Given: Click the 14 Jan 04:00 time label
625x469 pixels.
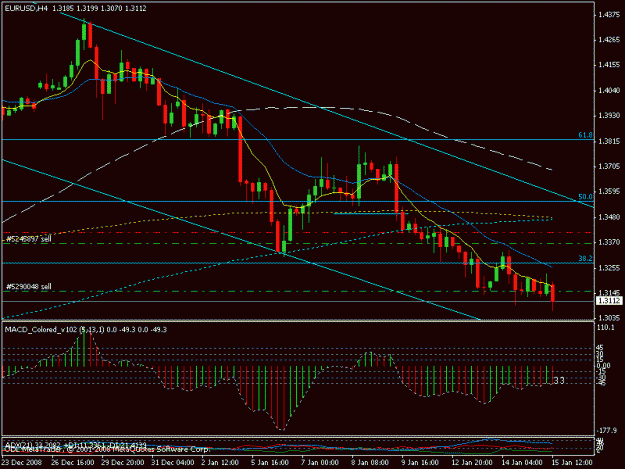Looking at the screenshot, I should click(522, 463).
